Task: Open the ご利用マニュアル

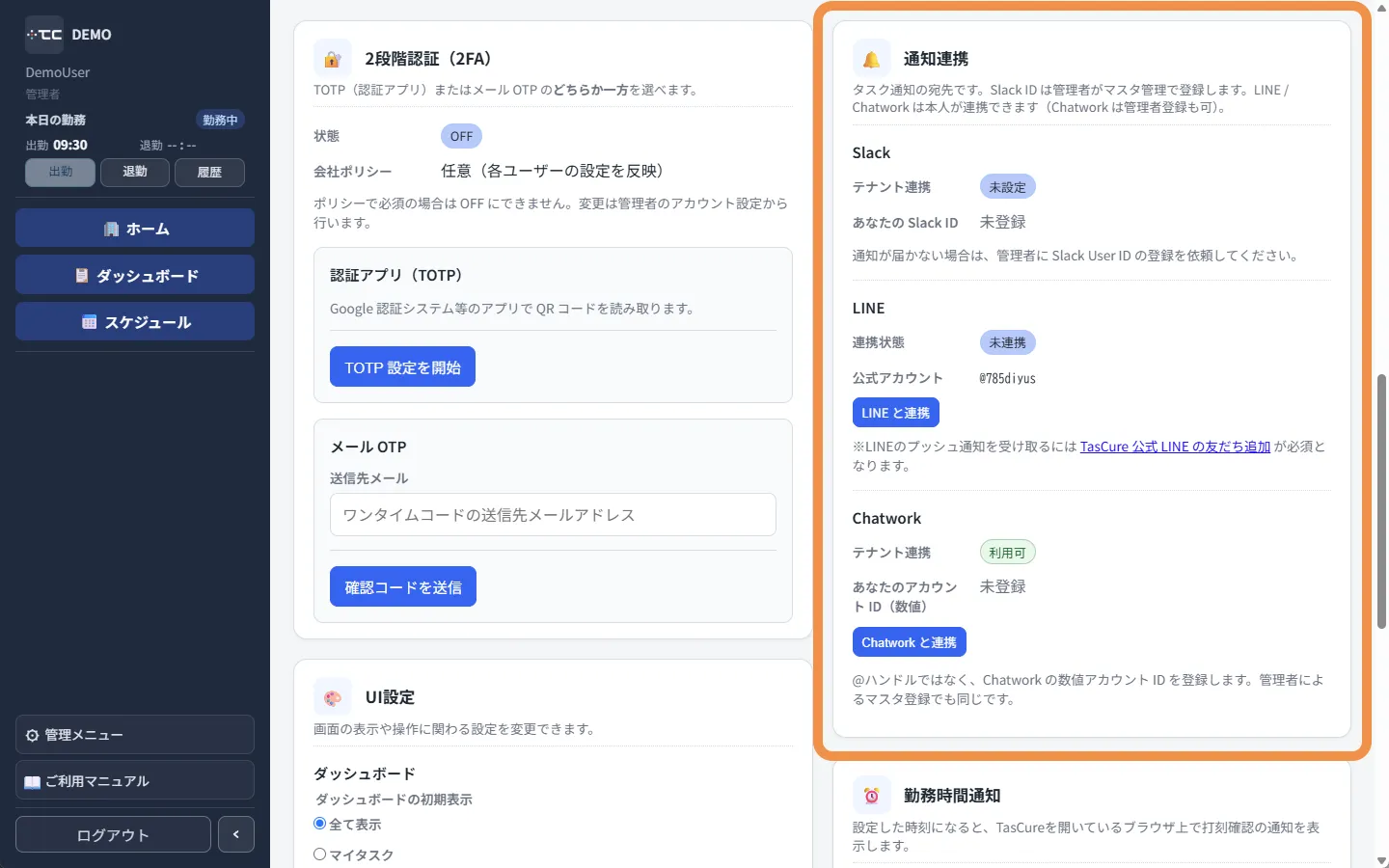Action: tap(135, 781)
